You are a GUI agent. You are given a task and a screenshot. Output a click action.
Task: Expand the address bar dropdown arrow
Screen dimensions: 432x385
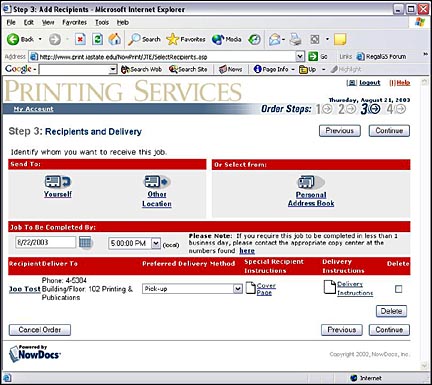(300, 57)
